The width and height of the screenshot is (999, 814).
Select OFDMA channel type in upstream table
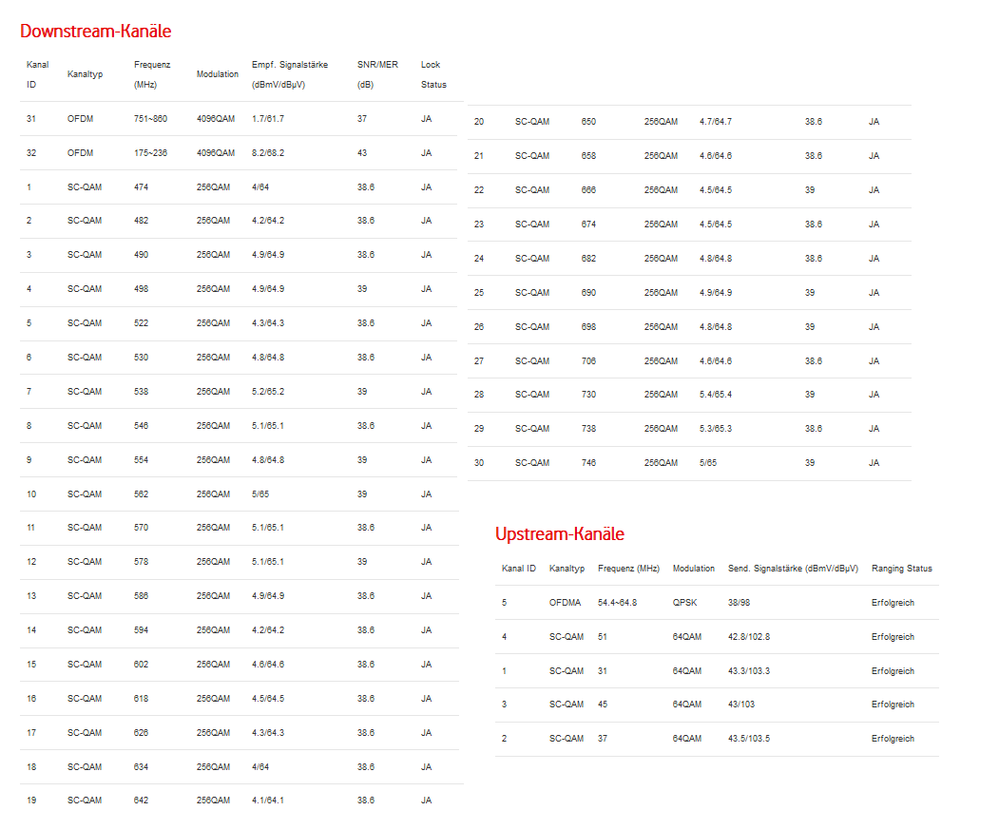[565, 603]
